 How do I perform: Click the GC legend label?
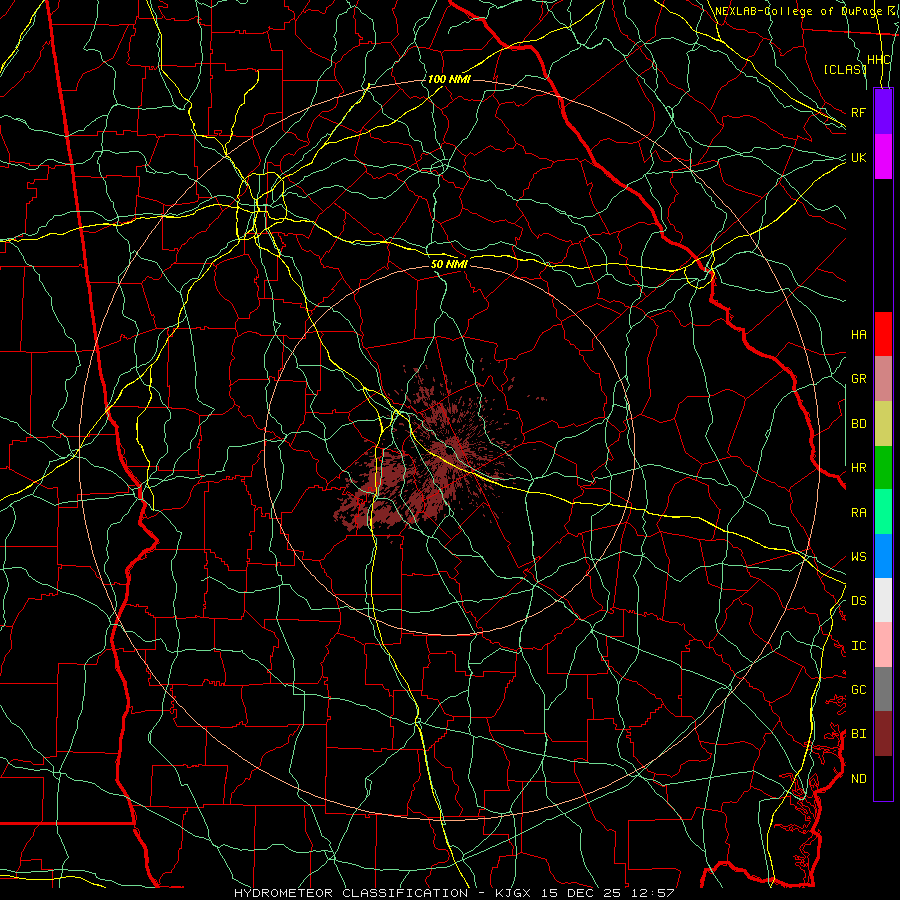858,690
